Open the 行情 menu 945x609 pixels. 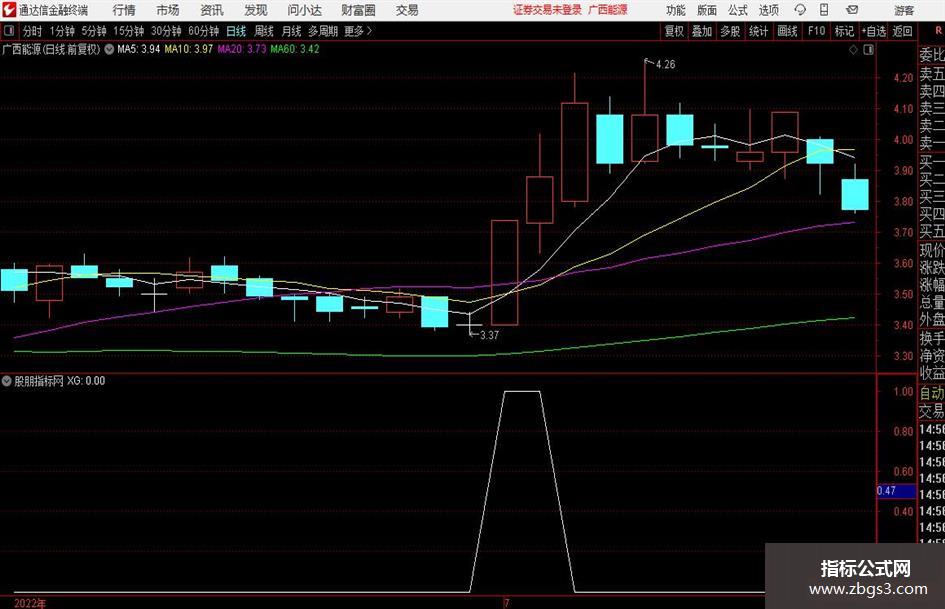click(124, 10)
